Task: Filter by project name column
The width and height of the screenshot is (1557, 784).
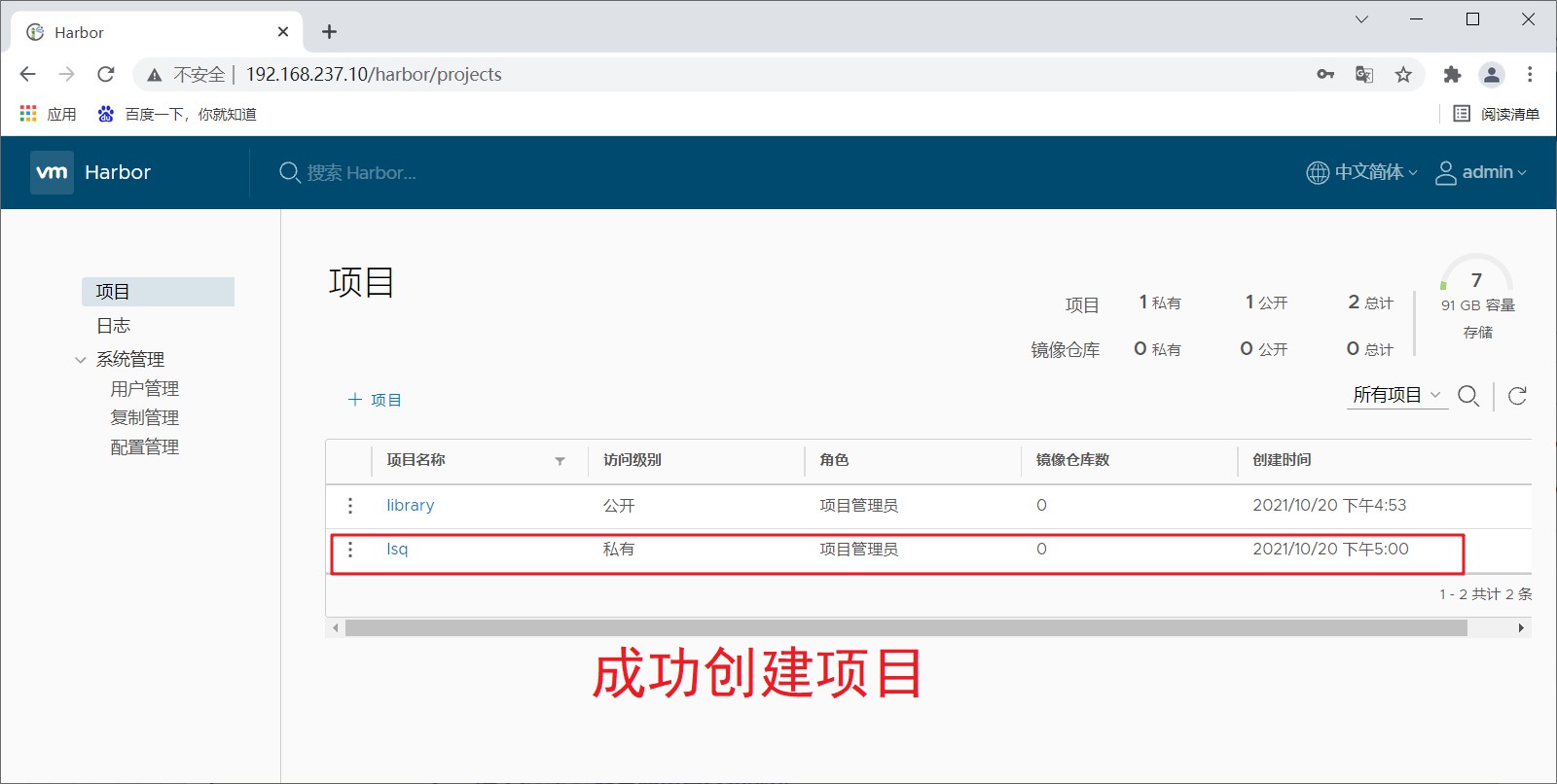Action: (560, 461)
